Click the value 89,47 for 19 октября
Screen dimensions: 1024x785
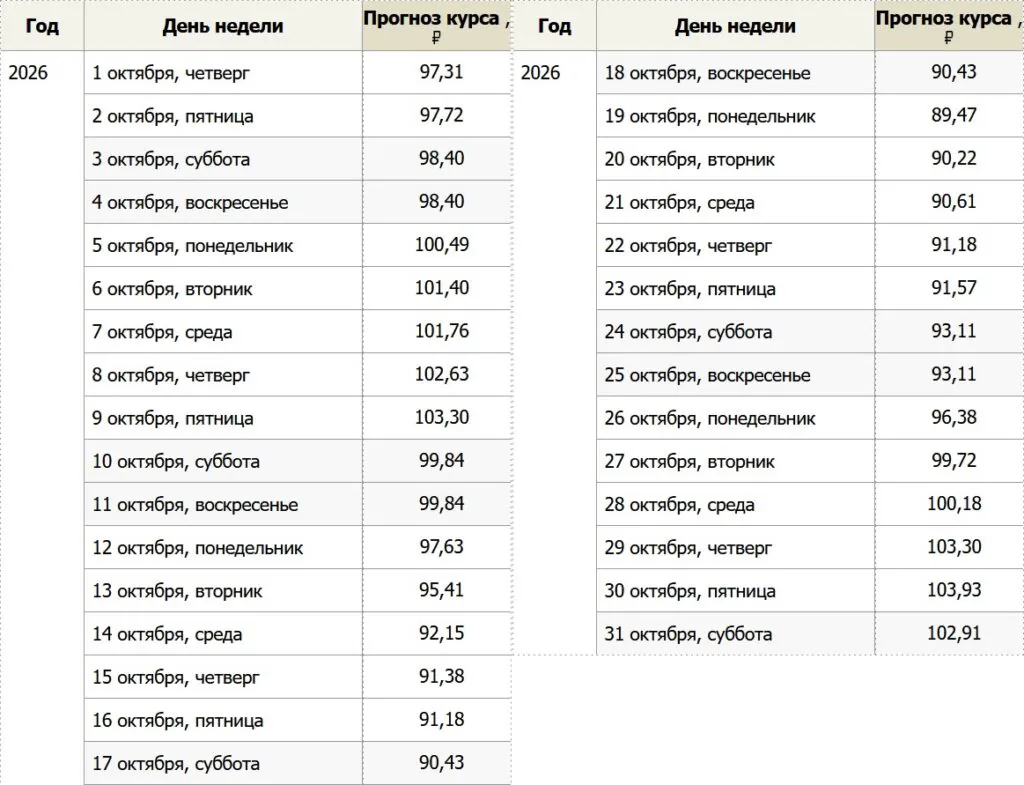(954, 116)
